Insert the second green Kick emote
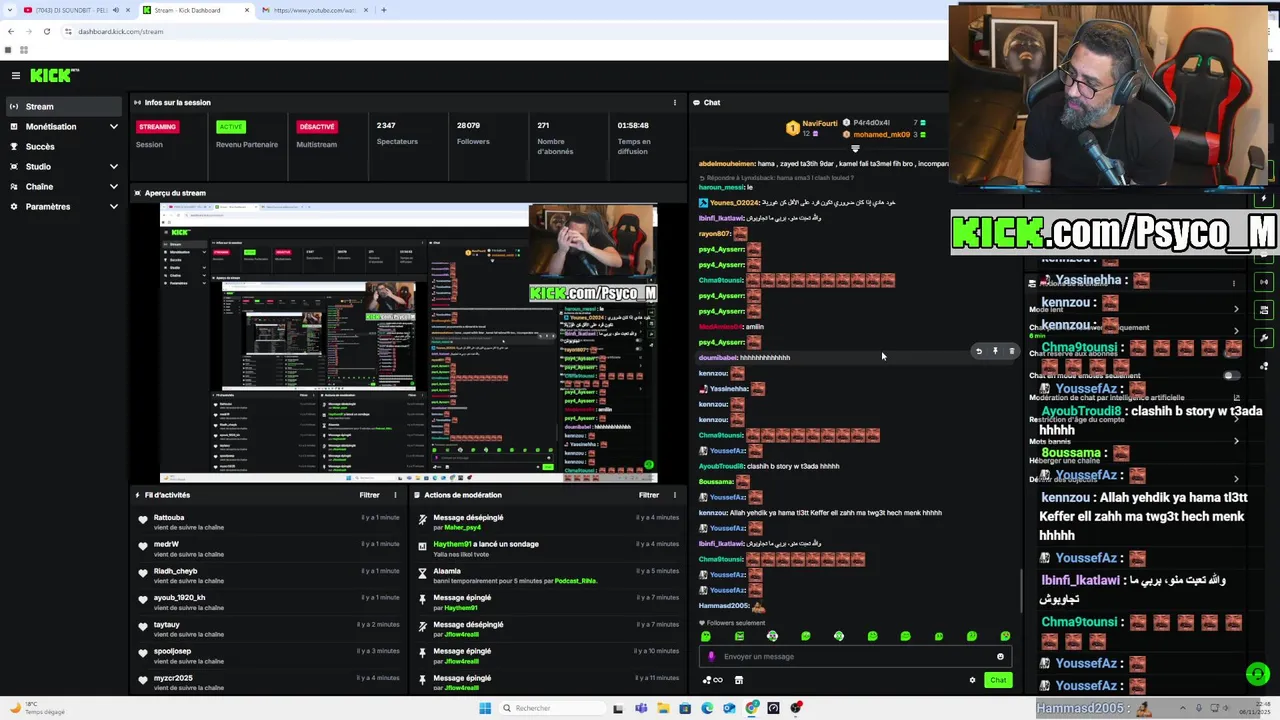The height and width of the screenshot is (720, 1280). 739,636
